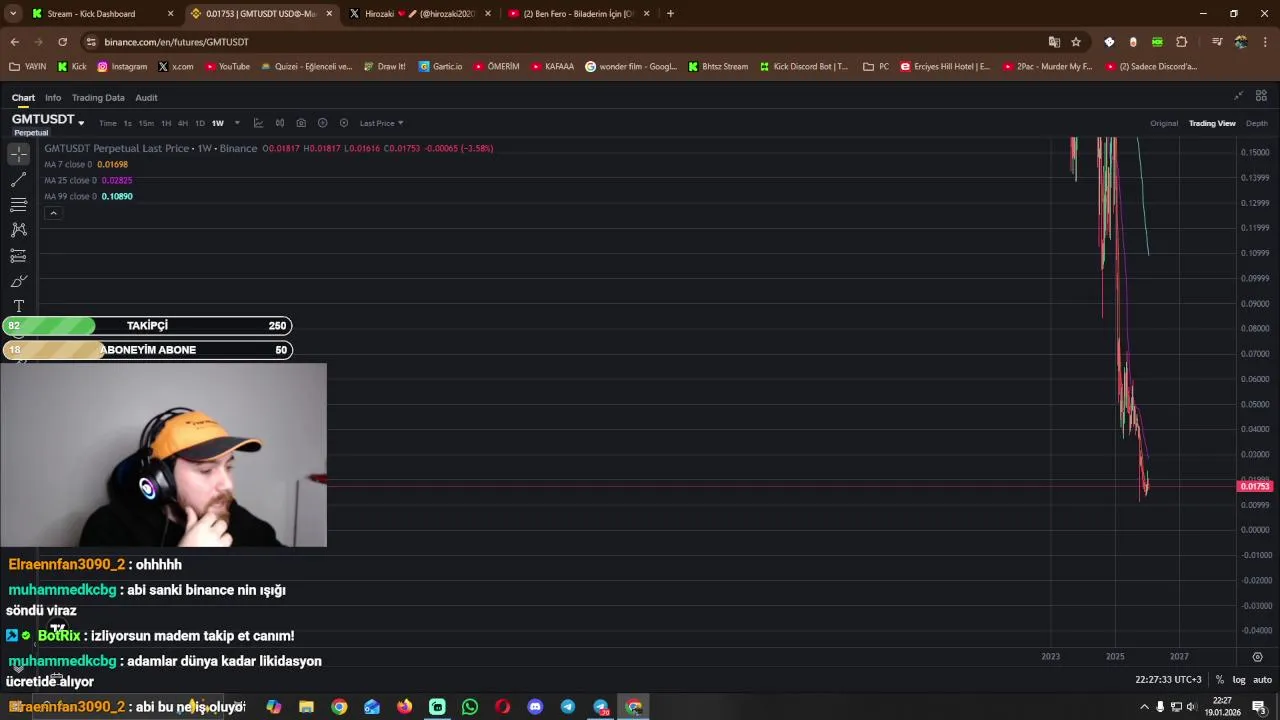1280x720 pixels.
Task: Toggle percent scale on price axis
Action: 1219,680
